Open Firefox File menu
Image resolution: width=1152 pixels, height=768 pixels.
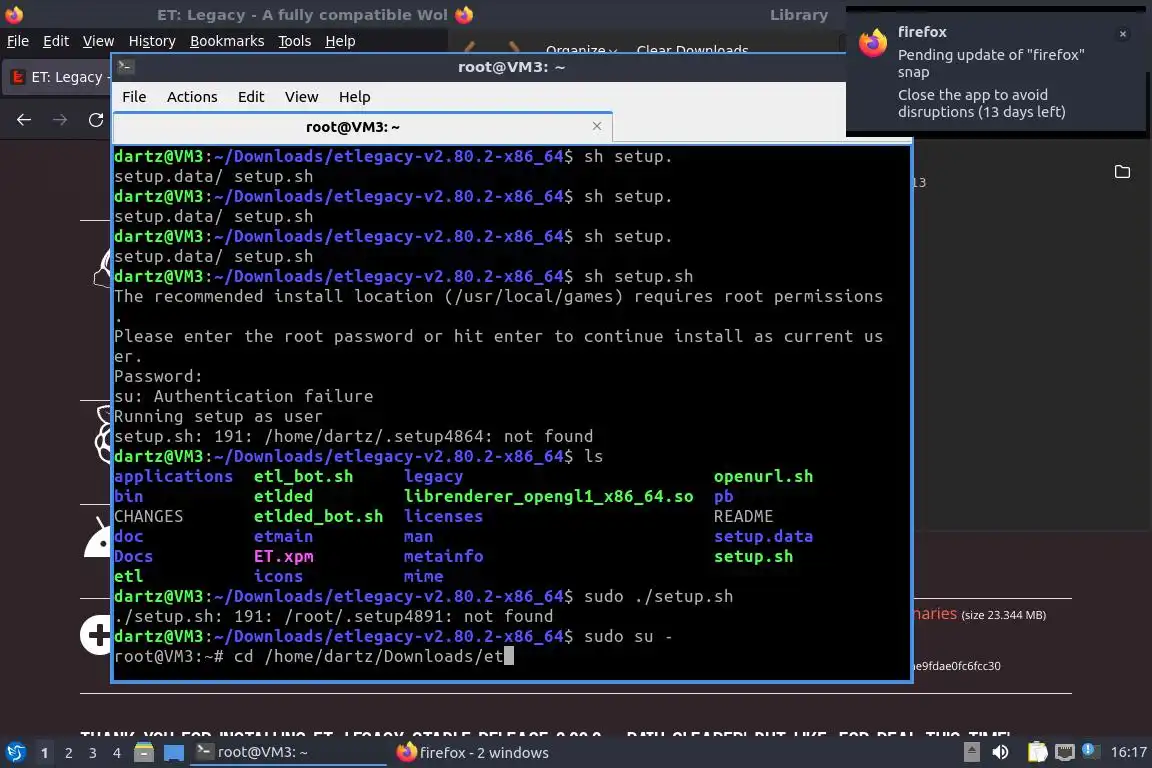[x=18, y=41]
